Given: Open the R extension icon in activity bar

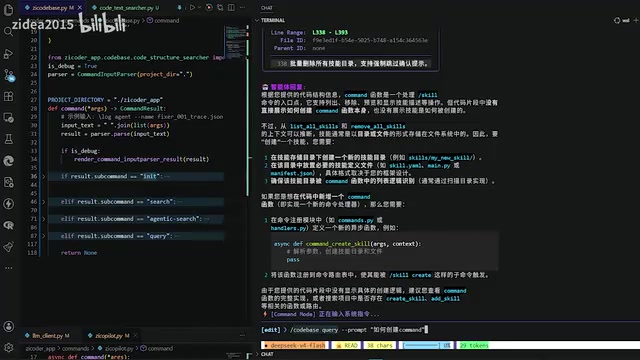Looking at the screenshot, I should (9, 225).
